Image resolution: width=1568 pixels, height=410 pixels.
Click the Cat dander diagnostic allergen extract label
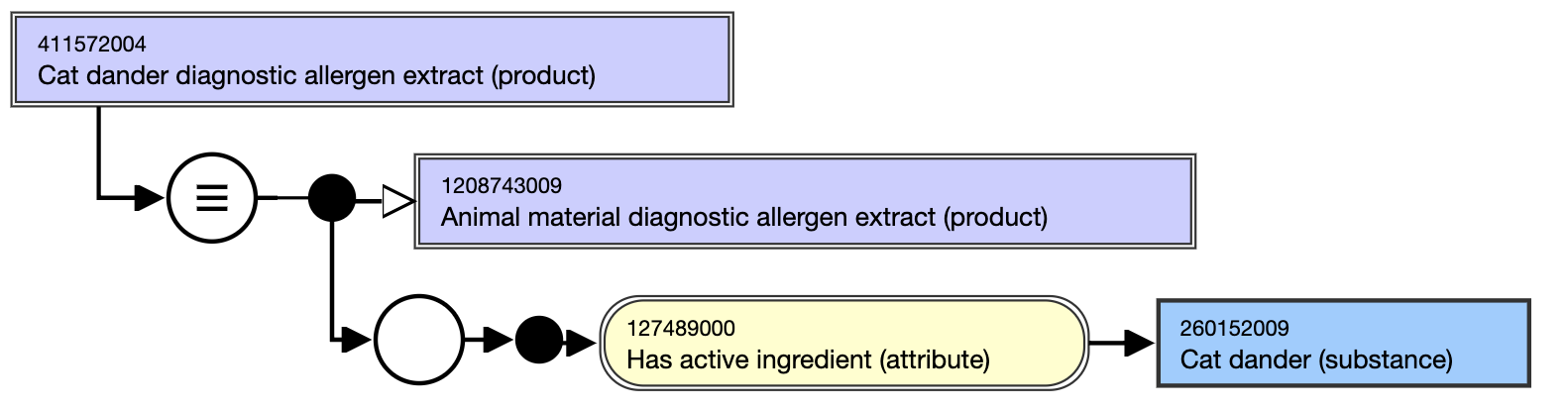tap(316, 75)
